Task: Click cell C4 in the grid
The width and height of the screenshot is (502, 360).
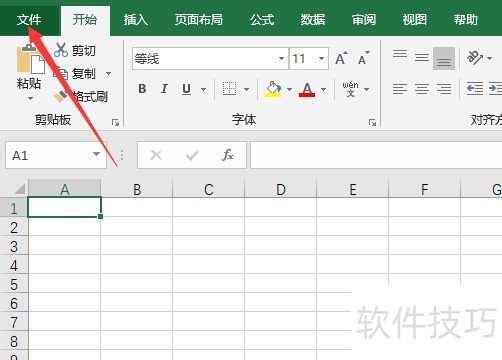Action: [209, 265]
